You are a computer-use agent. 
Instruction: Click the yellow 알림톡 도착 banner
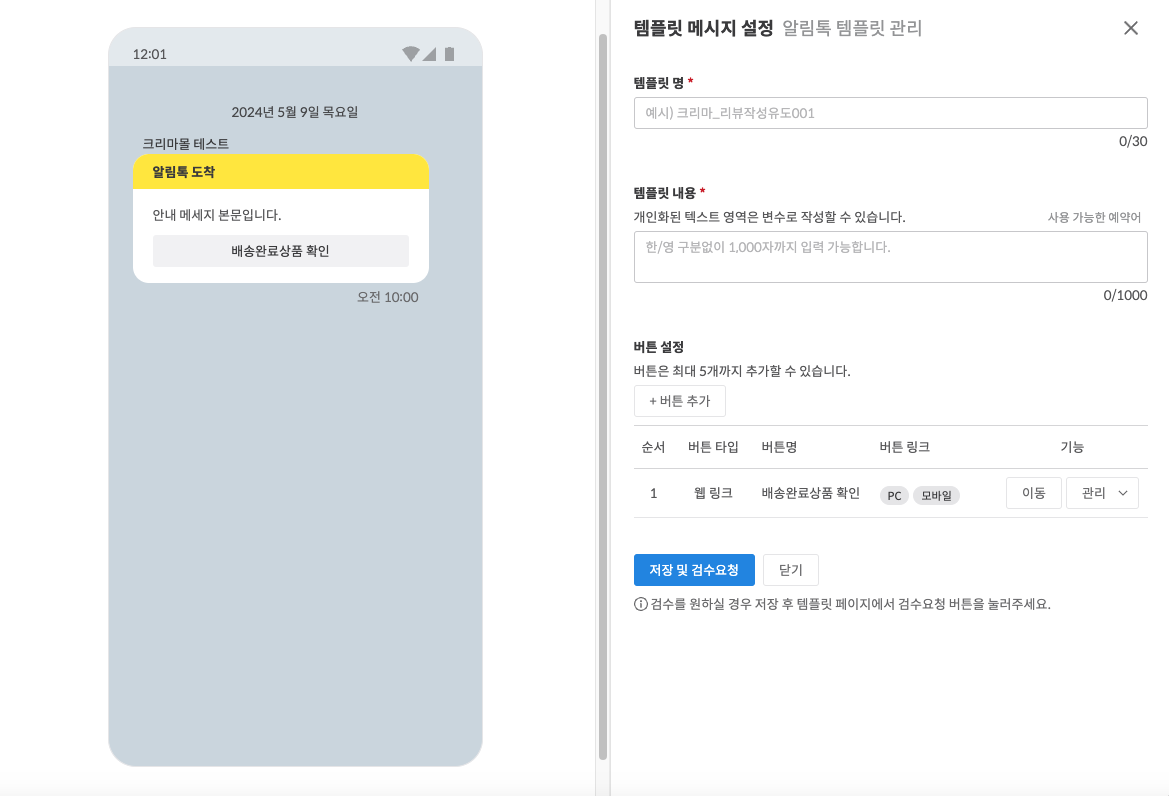tap(281, 171)
